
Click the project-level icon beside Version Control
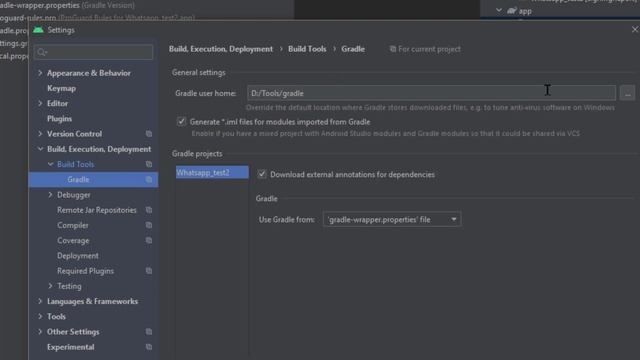tap(149, 134)
